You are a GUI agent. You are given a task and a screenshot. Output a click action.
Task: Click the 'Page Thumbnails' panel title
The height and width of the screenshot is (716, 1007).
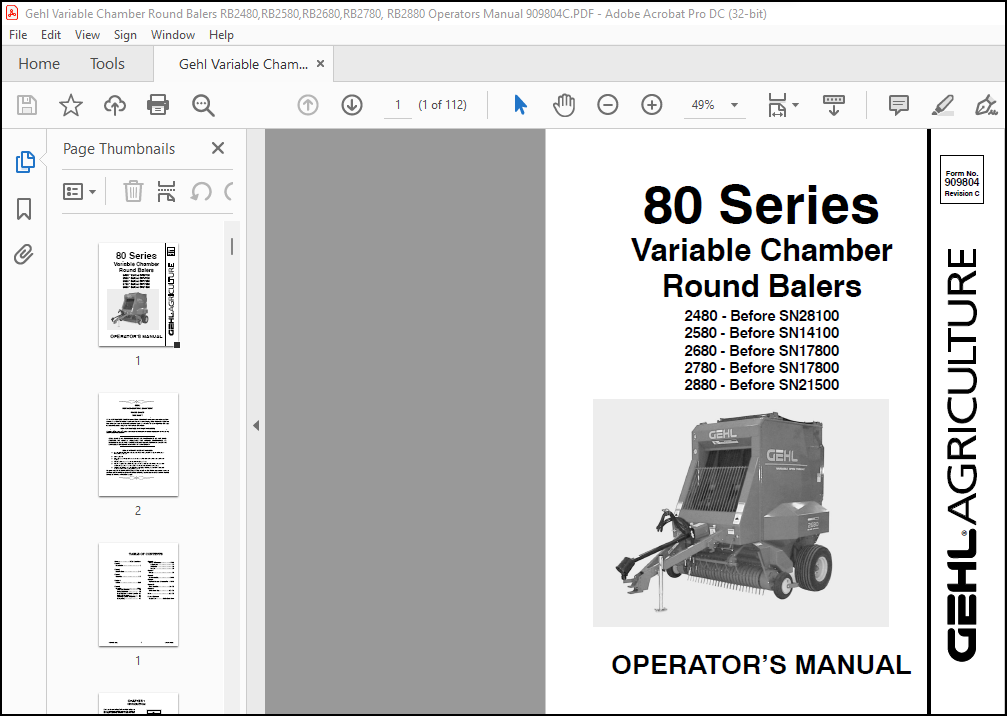coord(119,148)
